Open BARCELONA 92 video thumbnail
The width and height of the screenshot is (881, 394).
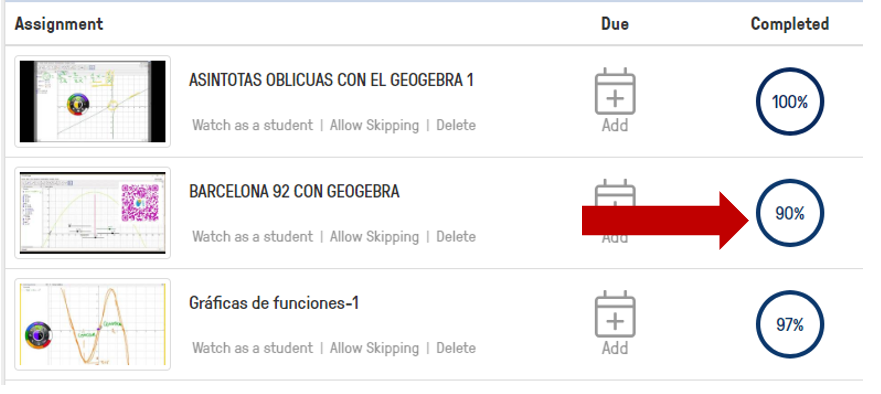point(93,212)
